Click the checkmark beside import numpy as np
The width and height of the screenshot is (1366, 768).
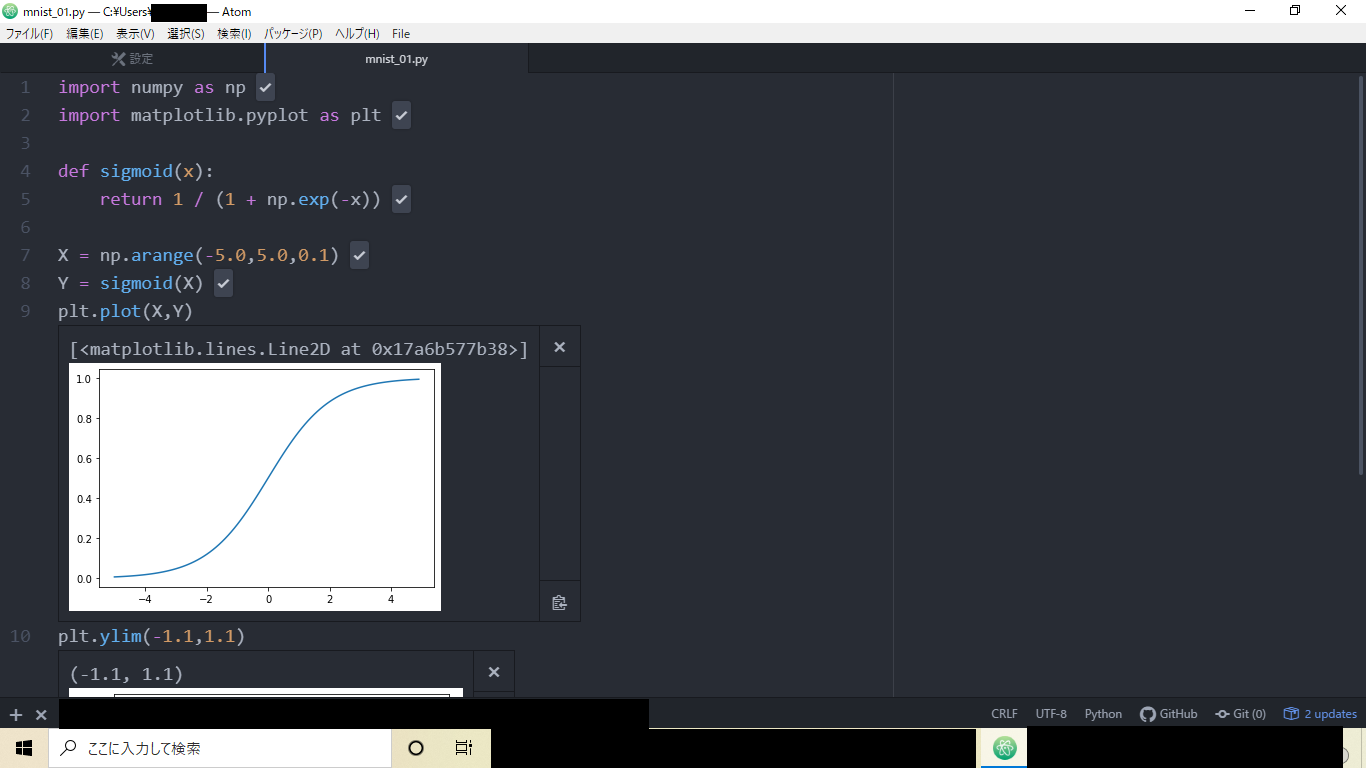coord(264,87)
